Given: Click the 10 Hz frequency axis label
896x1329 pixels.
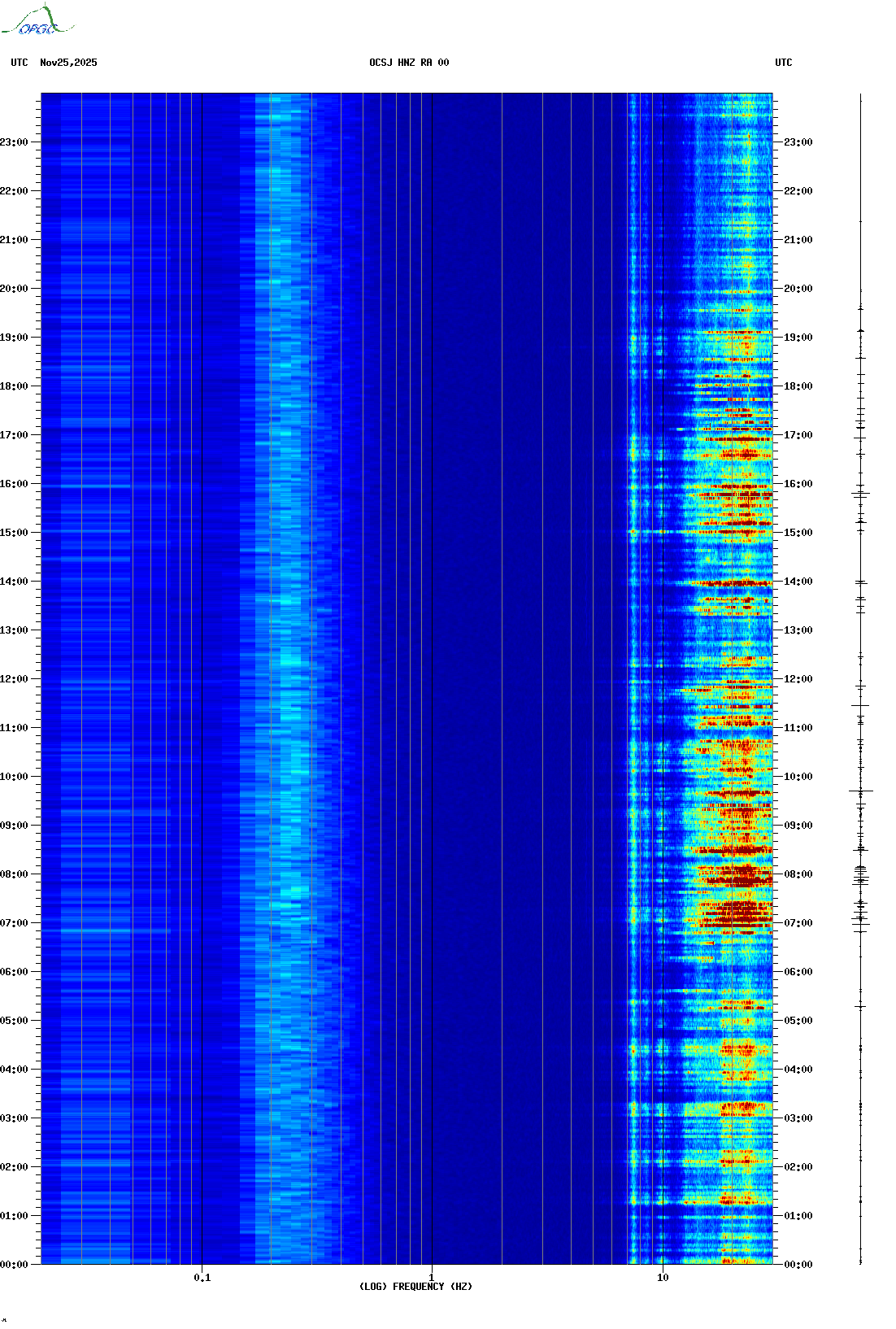Looking at the screenshot, I should 663,1278.
